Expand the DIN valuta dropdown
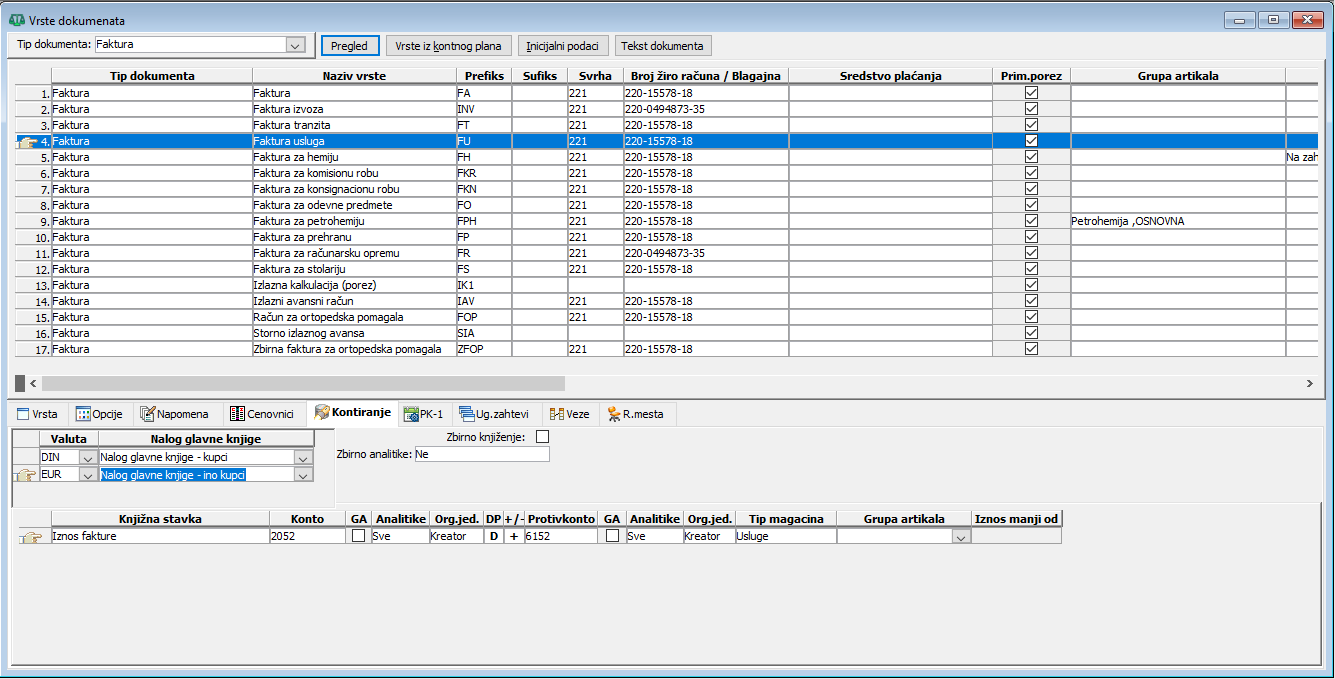Image resolution: width=1335 pixels, height=679 pixels. (87, 457)
